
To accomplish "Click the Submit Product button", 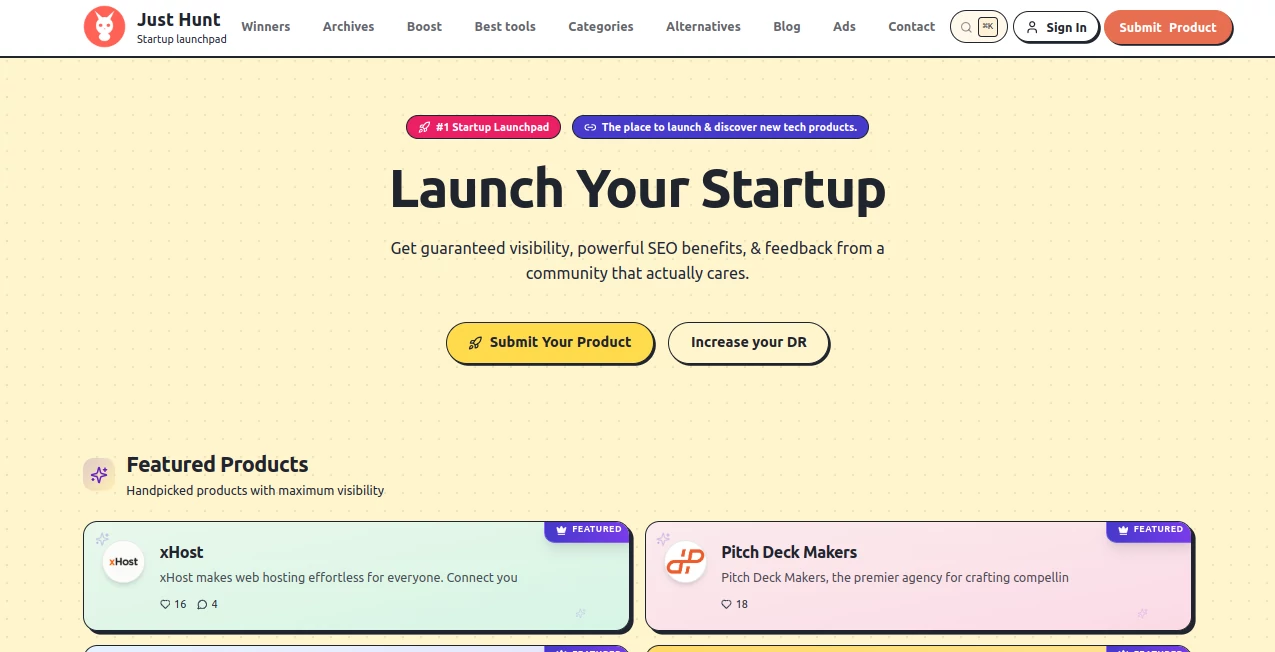I will tap(1168, 27).
